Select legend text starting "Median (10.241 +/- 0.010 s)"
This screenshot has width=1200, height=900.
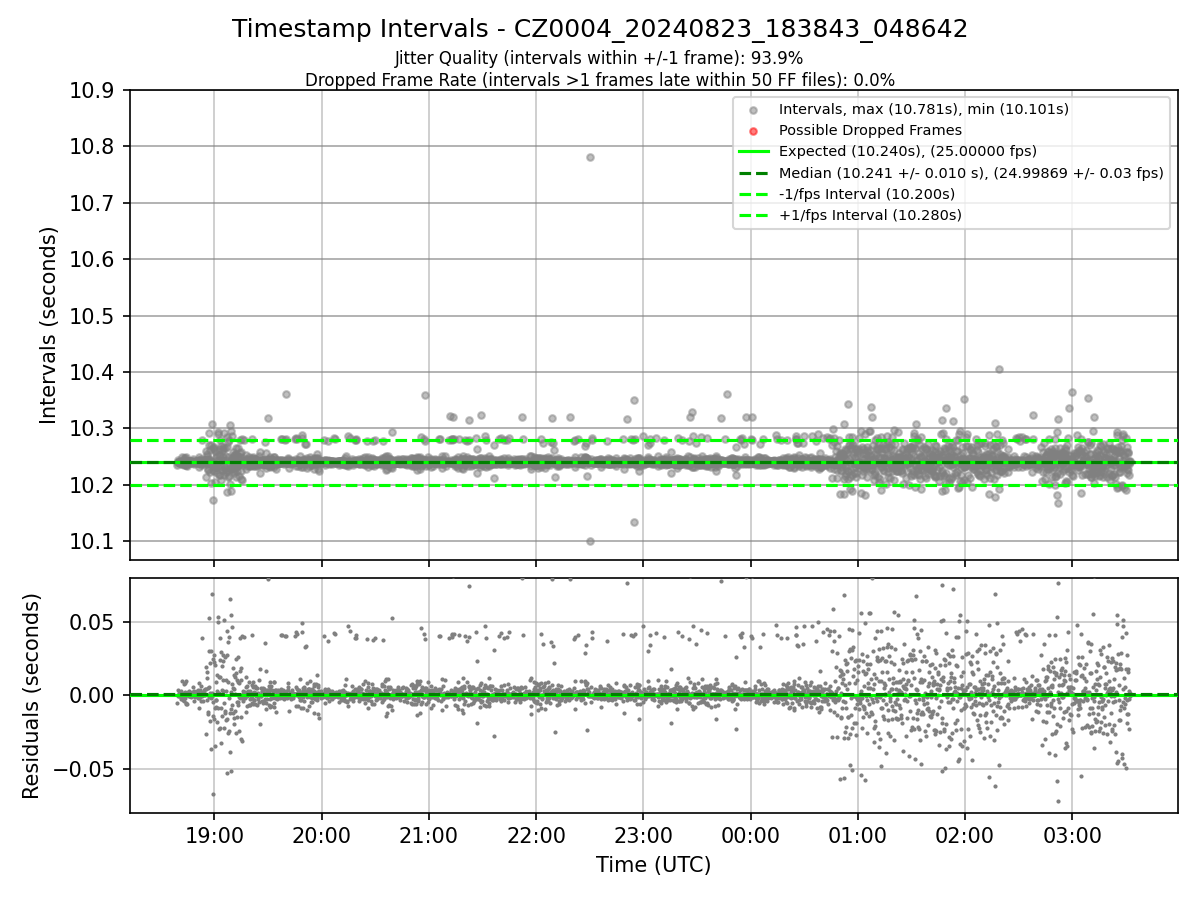coord(971,173)
